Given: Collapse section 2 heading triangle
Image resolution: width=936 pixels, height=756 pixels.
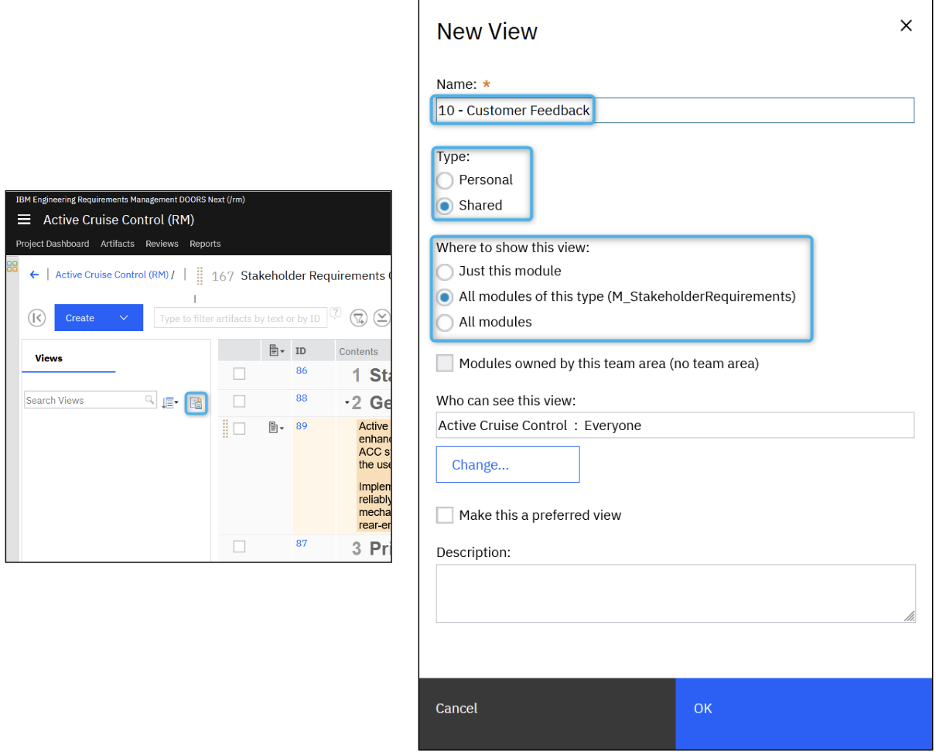Looking at the screenshot, I should pos(347,403).
